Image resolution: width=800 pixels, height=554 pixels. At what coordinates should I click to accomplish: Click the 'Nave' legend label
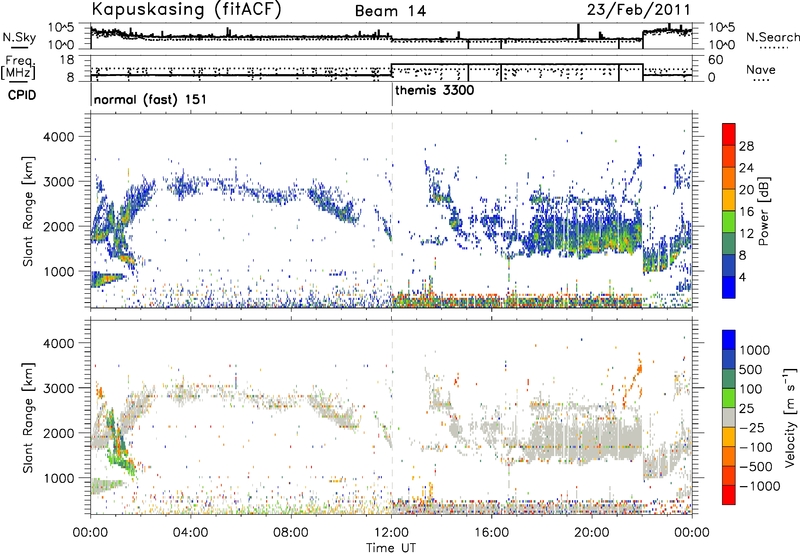(x=761, y=69)
